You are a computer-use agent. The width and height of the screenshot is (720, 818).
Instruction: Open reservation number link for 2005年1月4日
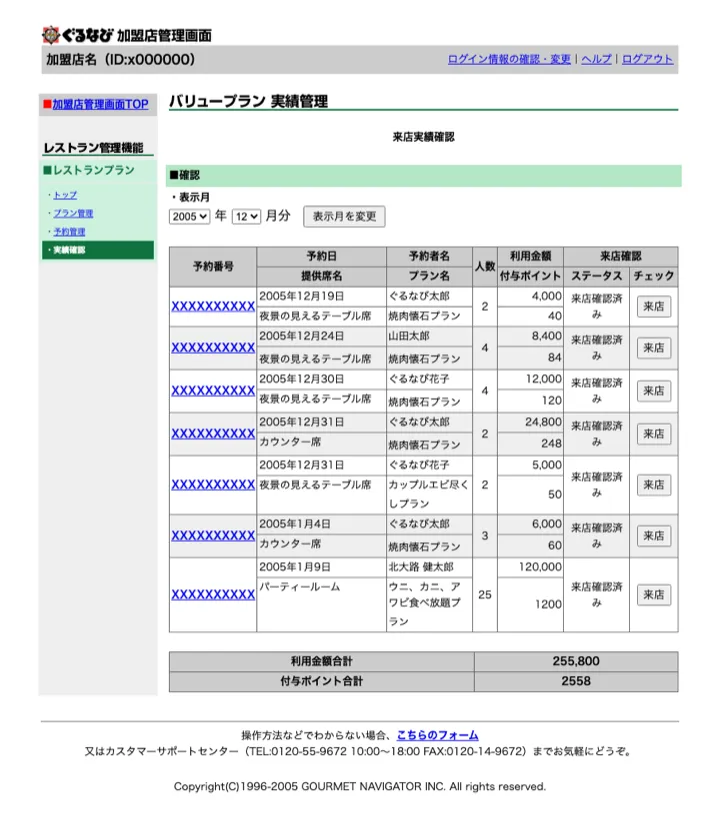pos(213,536)
